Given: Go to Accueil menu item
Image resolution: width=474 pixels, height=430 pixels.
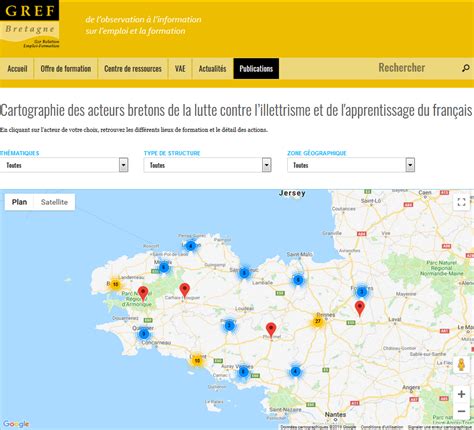Looking at the screenshot, I should coord(17,69).
